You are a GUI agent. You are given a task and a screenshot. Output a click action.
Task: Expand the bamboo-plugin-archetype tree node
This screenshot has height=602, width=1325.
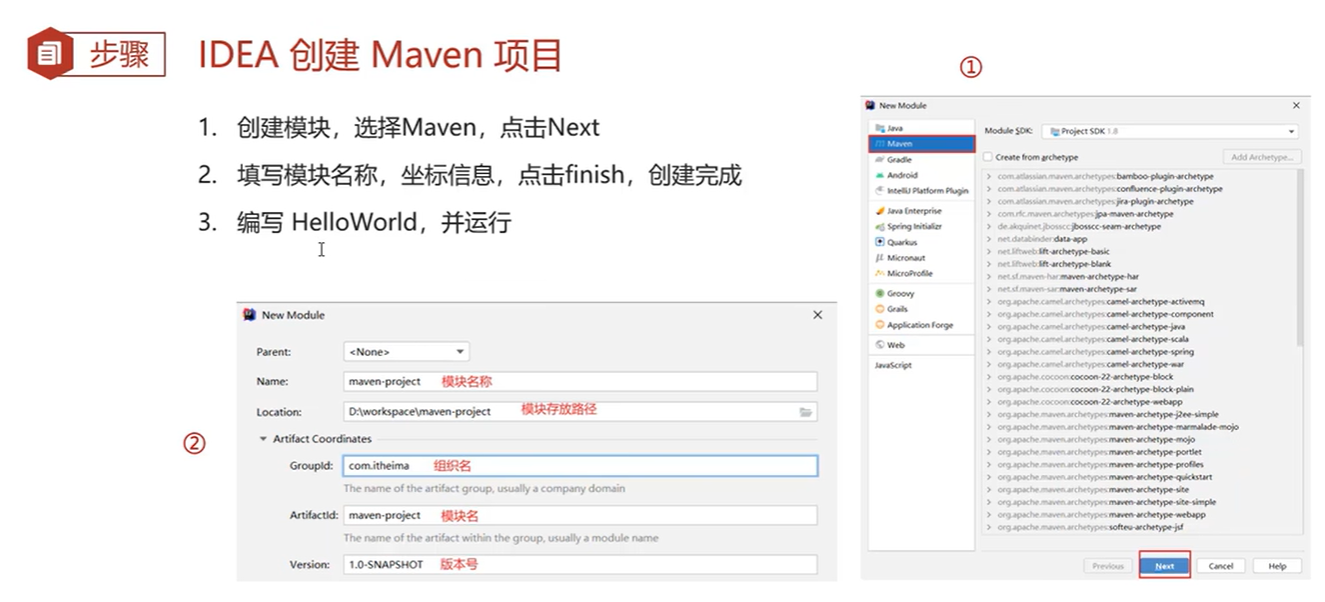989,176
